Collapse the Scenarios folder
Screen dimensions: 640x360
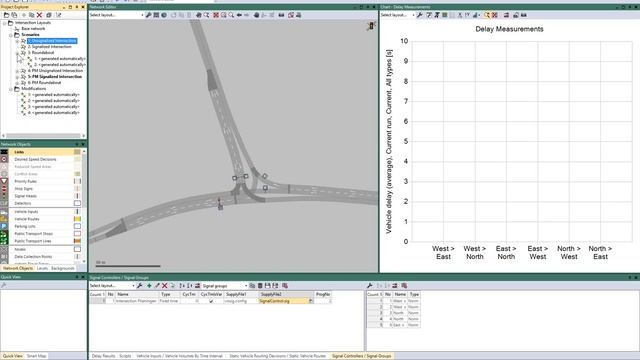click(11, 35)
